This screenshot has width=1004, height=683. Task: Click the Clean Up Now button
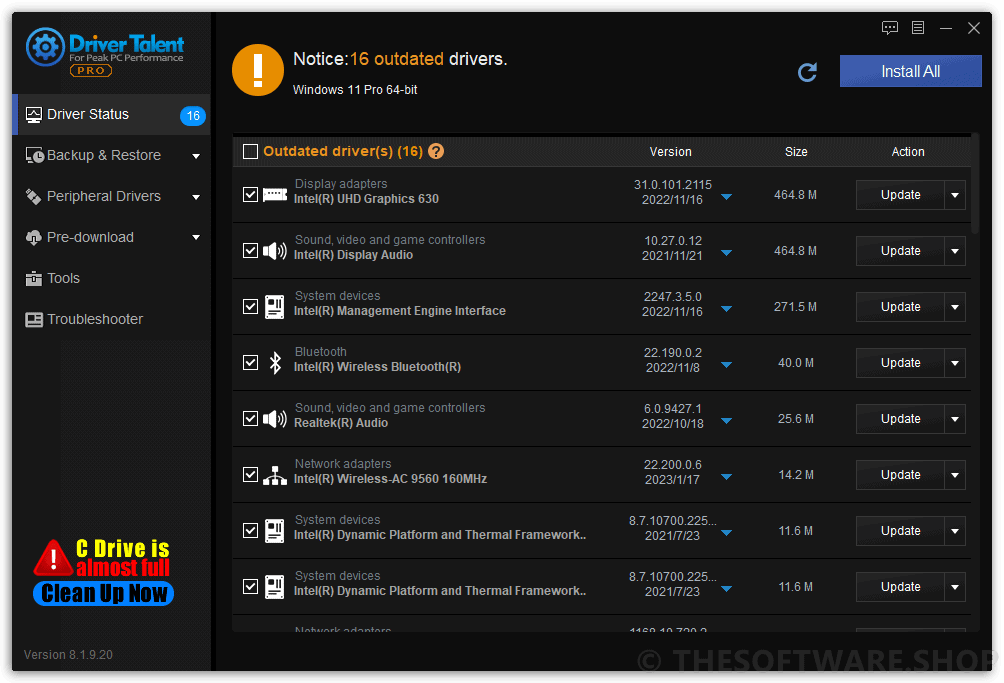104,593
